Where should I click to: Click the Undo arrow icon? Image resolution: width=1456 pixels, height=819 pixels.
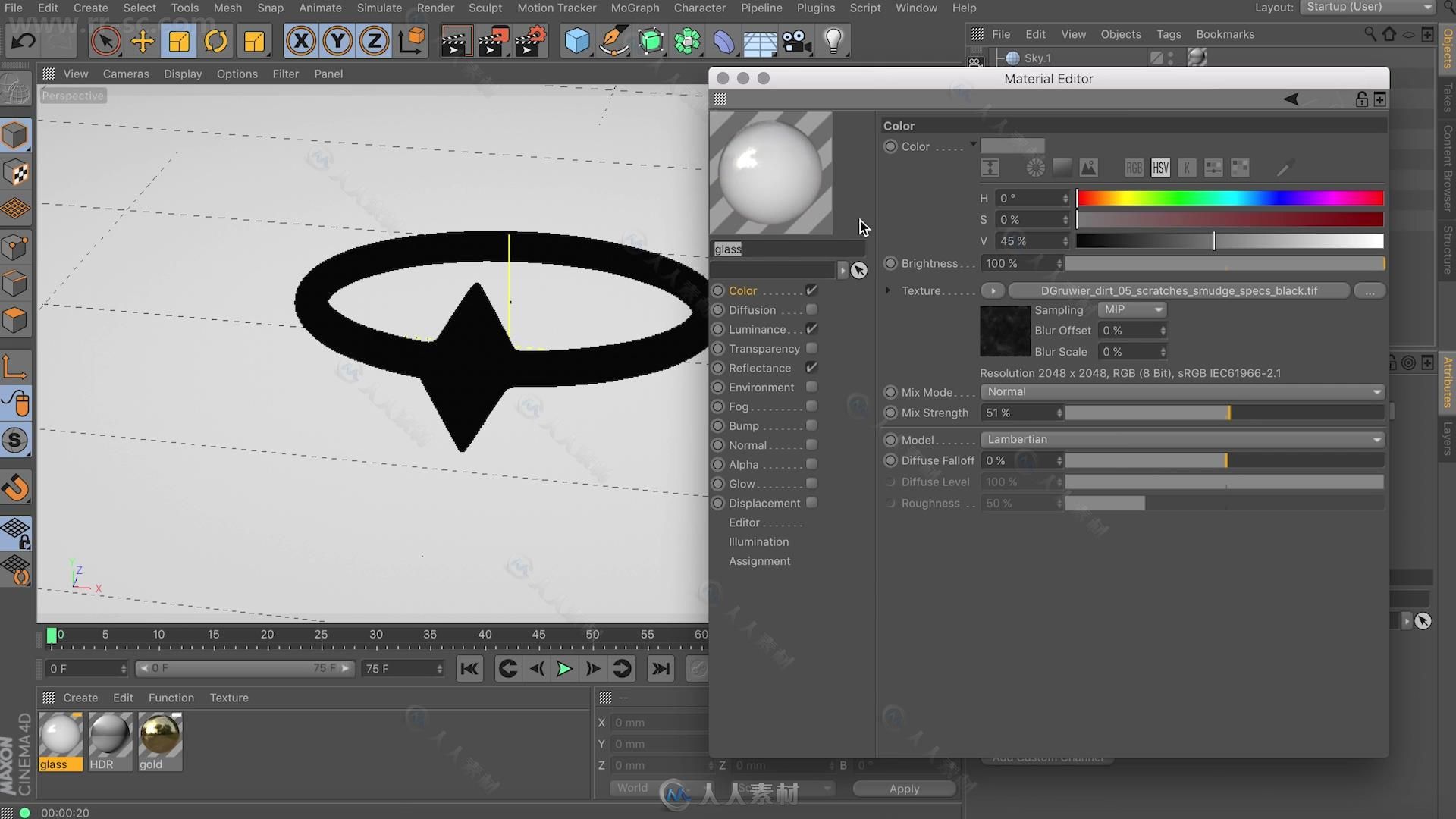click(24, 41)
